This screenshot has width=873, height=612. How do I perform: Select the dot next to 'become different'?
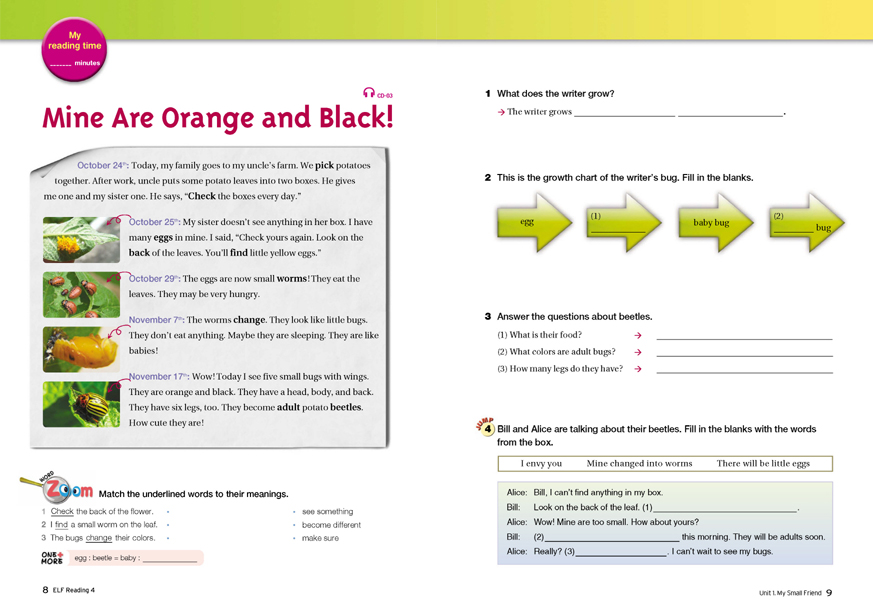point(294,525)
